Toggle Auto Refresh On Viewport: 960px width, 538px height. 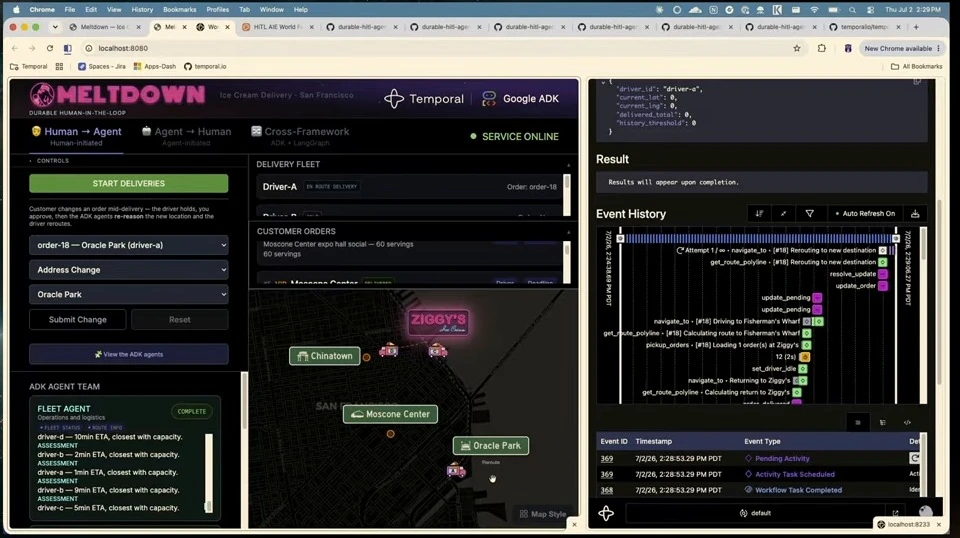865,214
